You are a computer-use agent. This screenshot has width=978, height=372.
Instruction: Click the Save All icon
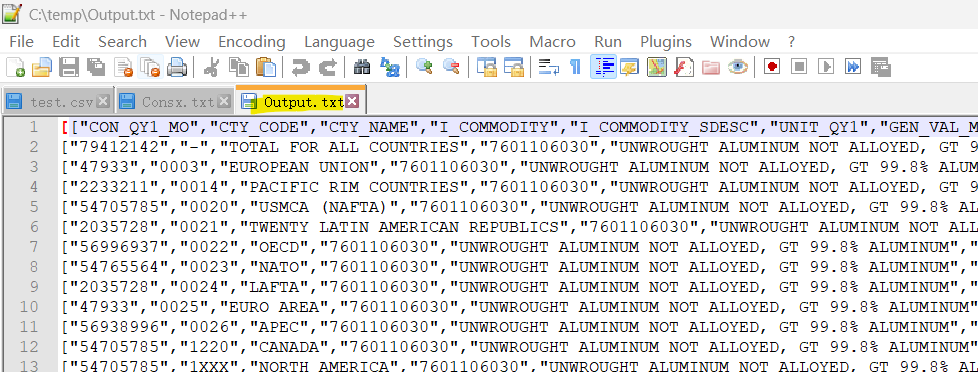coord(95,67)
